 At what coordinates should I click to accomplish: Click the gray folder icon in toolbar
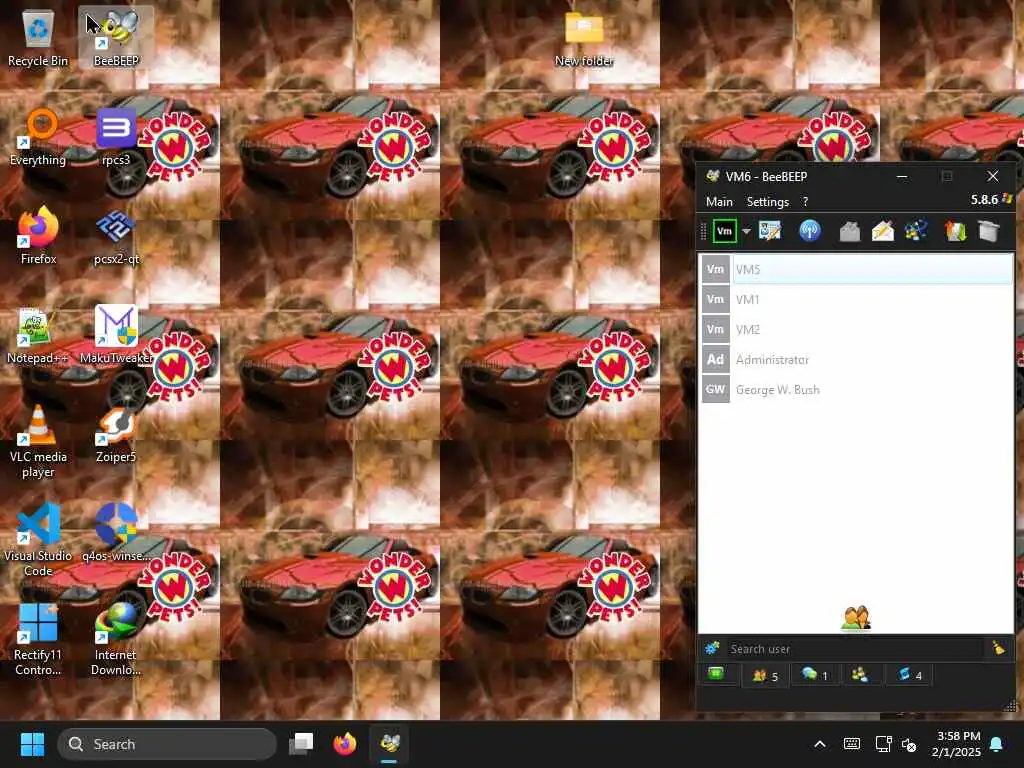click(x=989, y=231)
